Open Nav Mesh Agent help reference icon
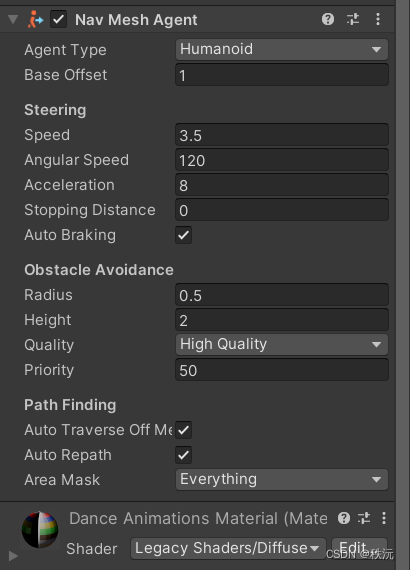The height and width of the screenshot is (570, 410). click(x=328, y=19)
